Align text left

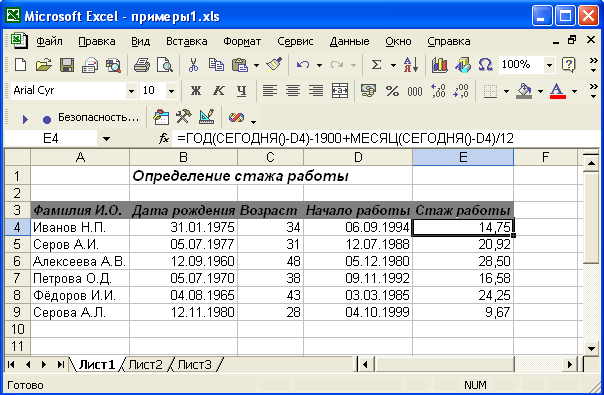pyautogui.click(x=270, y=91)
